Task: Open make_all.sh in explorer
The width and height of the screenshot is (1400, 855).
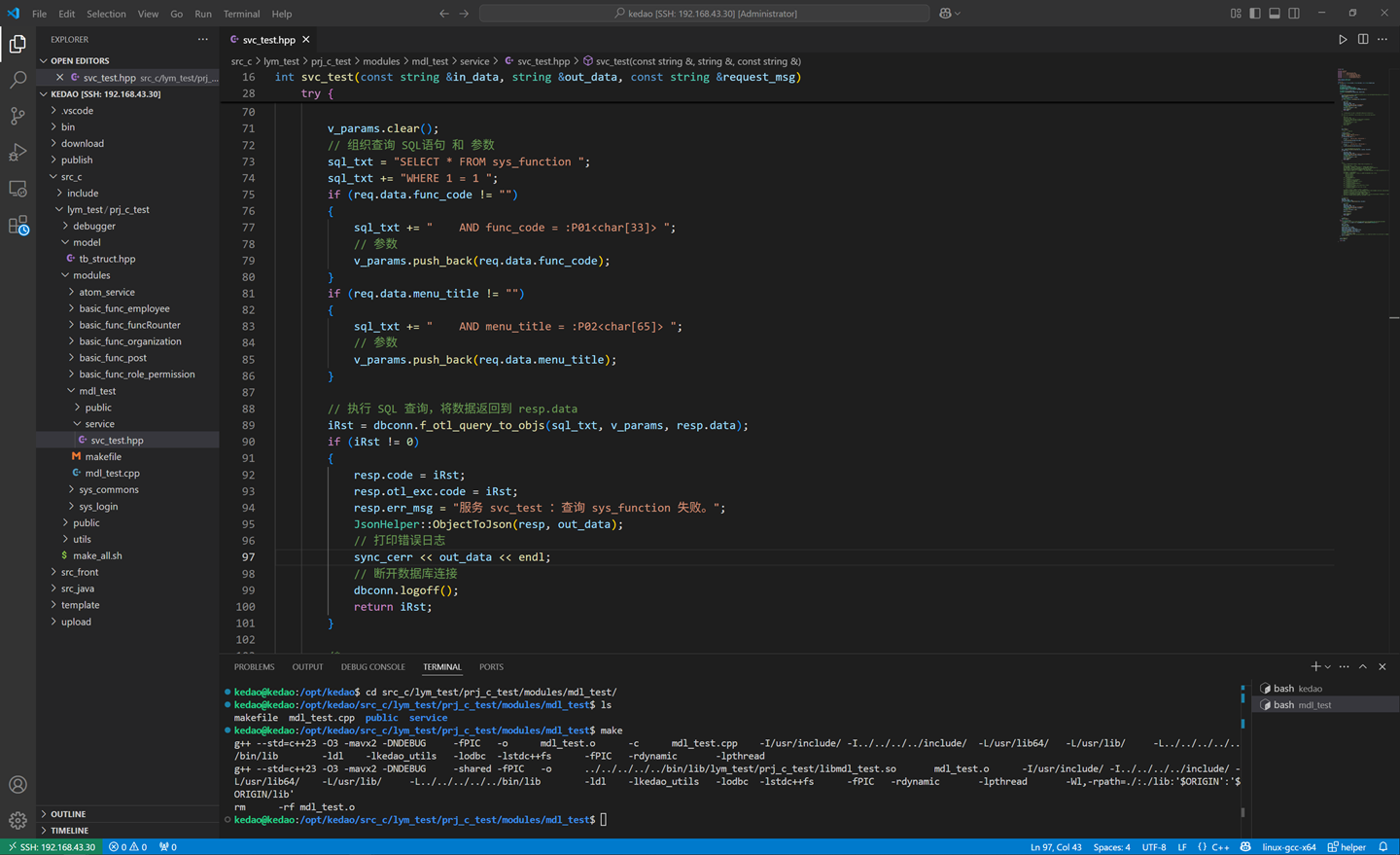Action: pyautogui.click(x=127, y=555)
